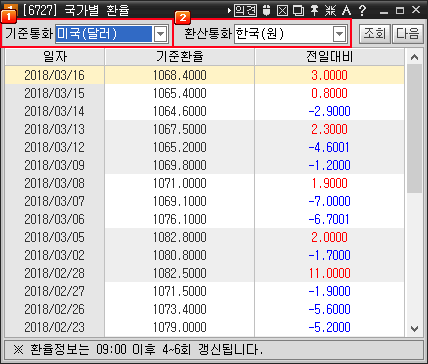Click the small arrow left of 의견
This screenshot has width=428, height=364.
pos(229,11)
